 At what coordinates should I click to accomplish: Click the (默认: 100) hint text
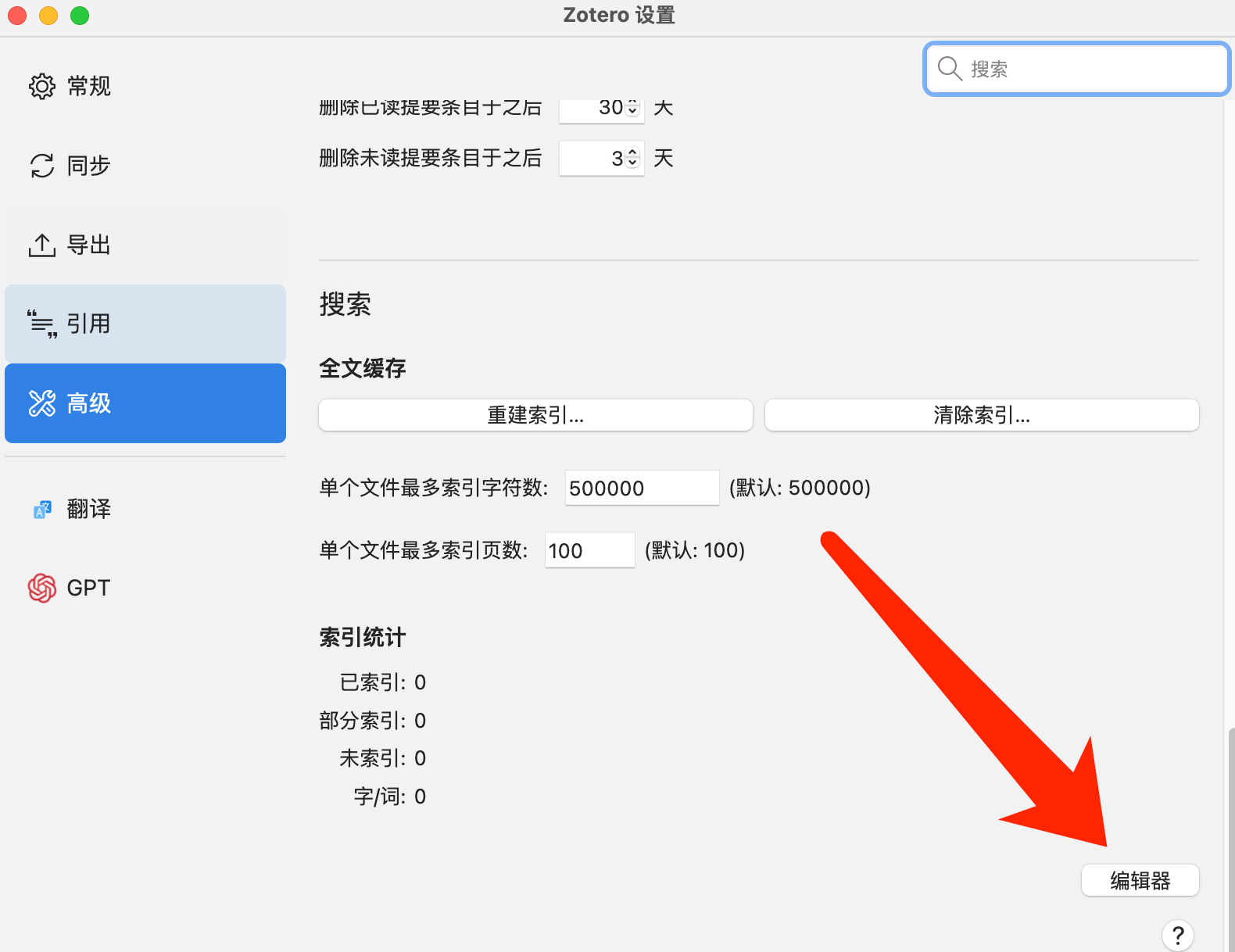coord(695,550)
